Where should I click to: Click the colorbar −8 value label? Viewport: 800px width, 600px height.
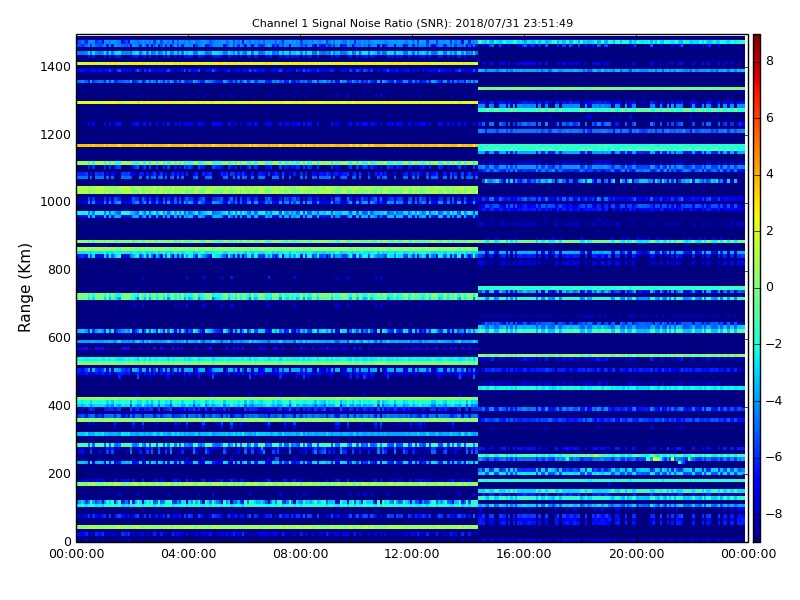774,514
